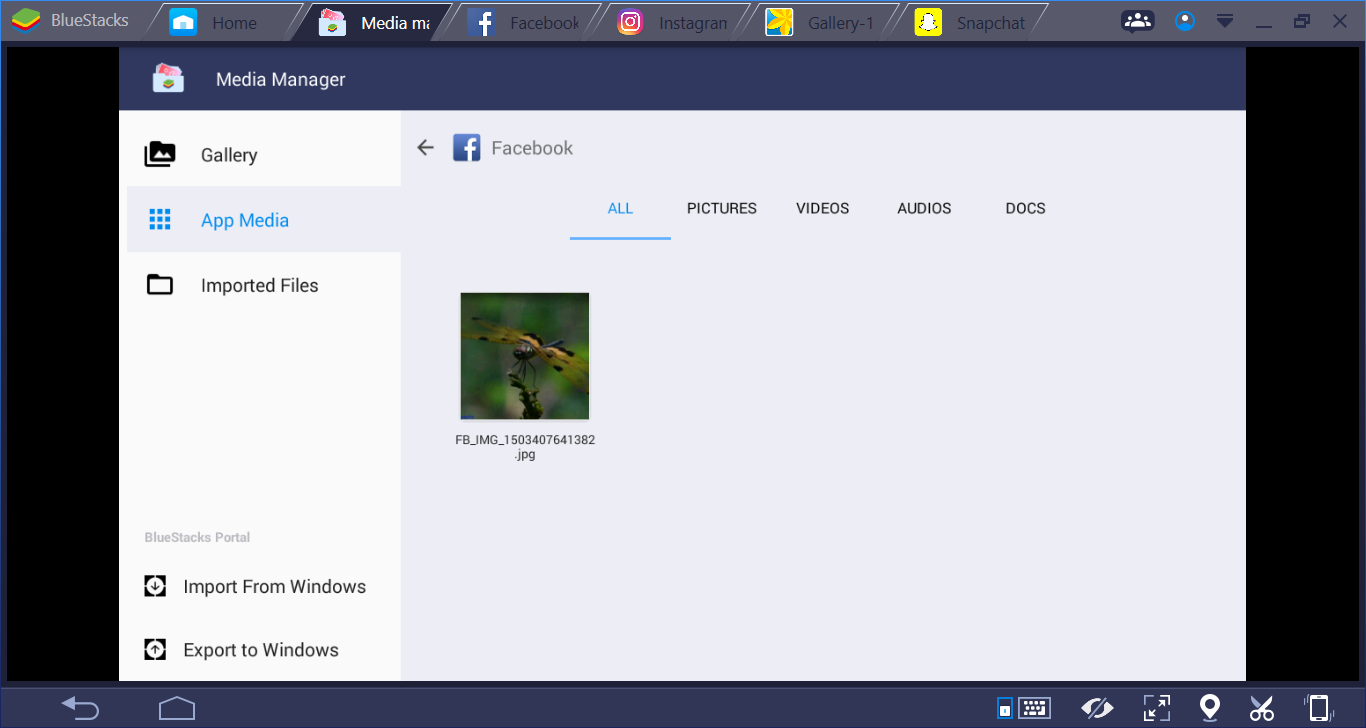This screenshot has height=728, width=1366.
Task: Click the Facebook logo in header
Action: pos(467,148)
